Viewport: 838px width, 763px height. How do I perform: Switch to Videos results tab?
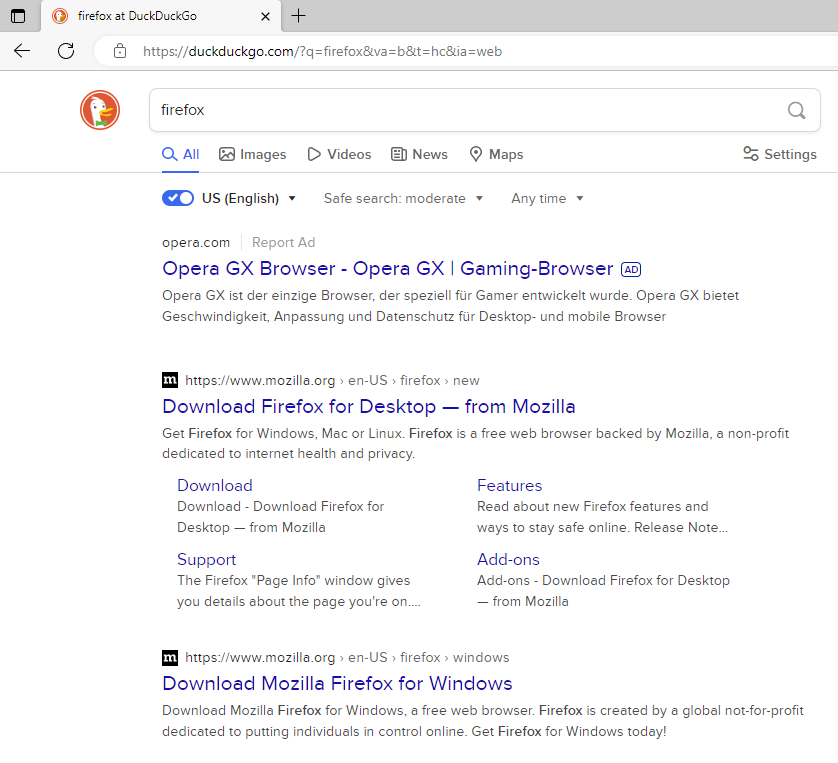339,154
